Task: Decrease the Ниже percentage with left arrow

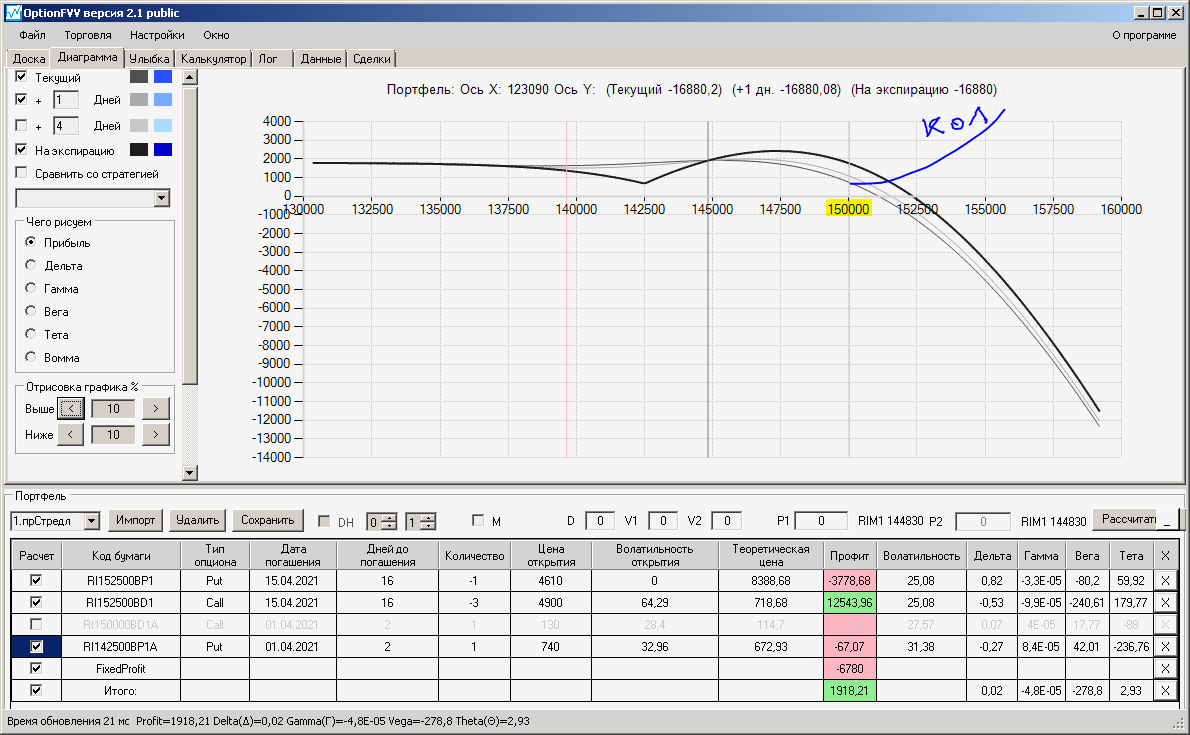Action: pyautogui.click(x=71, y=434)
